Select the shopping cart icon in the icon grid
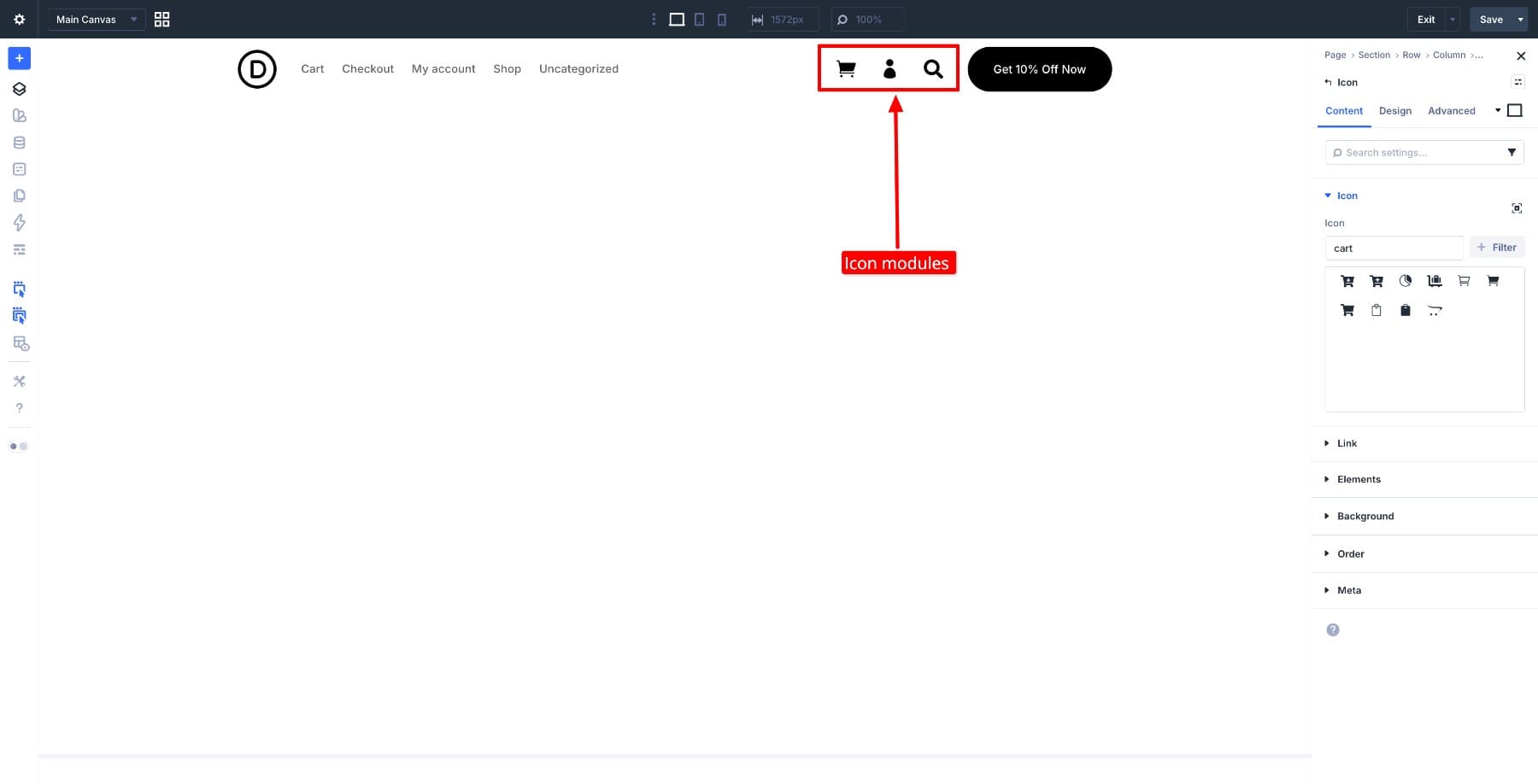 pos(1347,280)
